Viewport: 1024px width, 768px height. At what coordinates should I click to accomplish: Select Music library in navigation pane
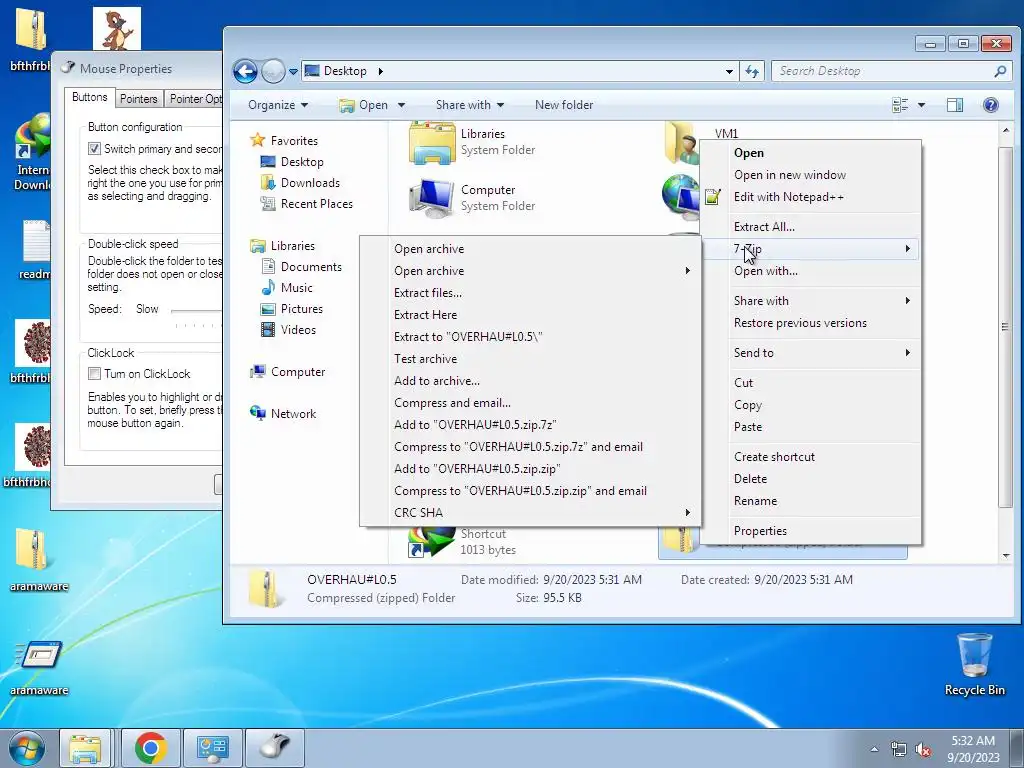296,287
